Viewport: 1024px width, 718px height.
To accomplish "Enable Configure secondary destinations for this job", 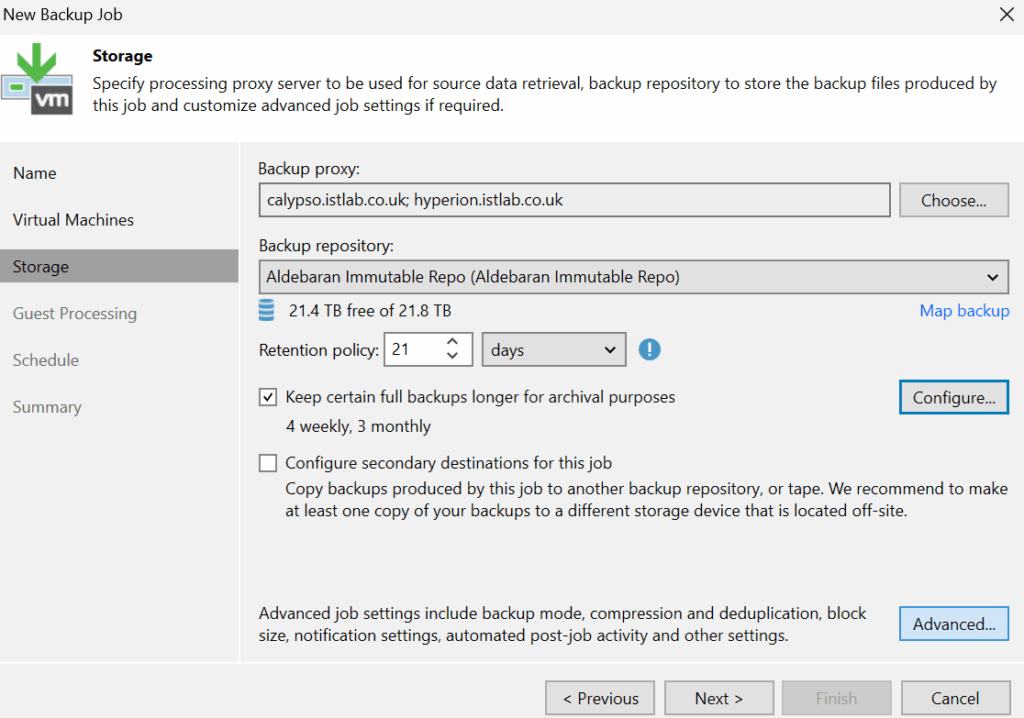I will pos(268,463).
